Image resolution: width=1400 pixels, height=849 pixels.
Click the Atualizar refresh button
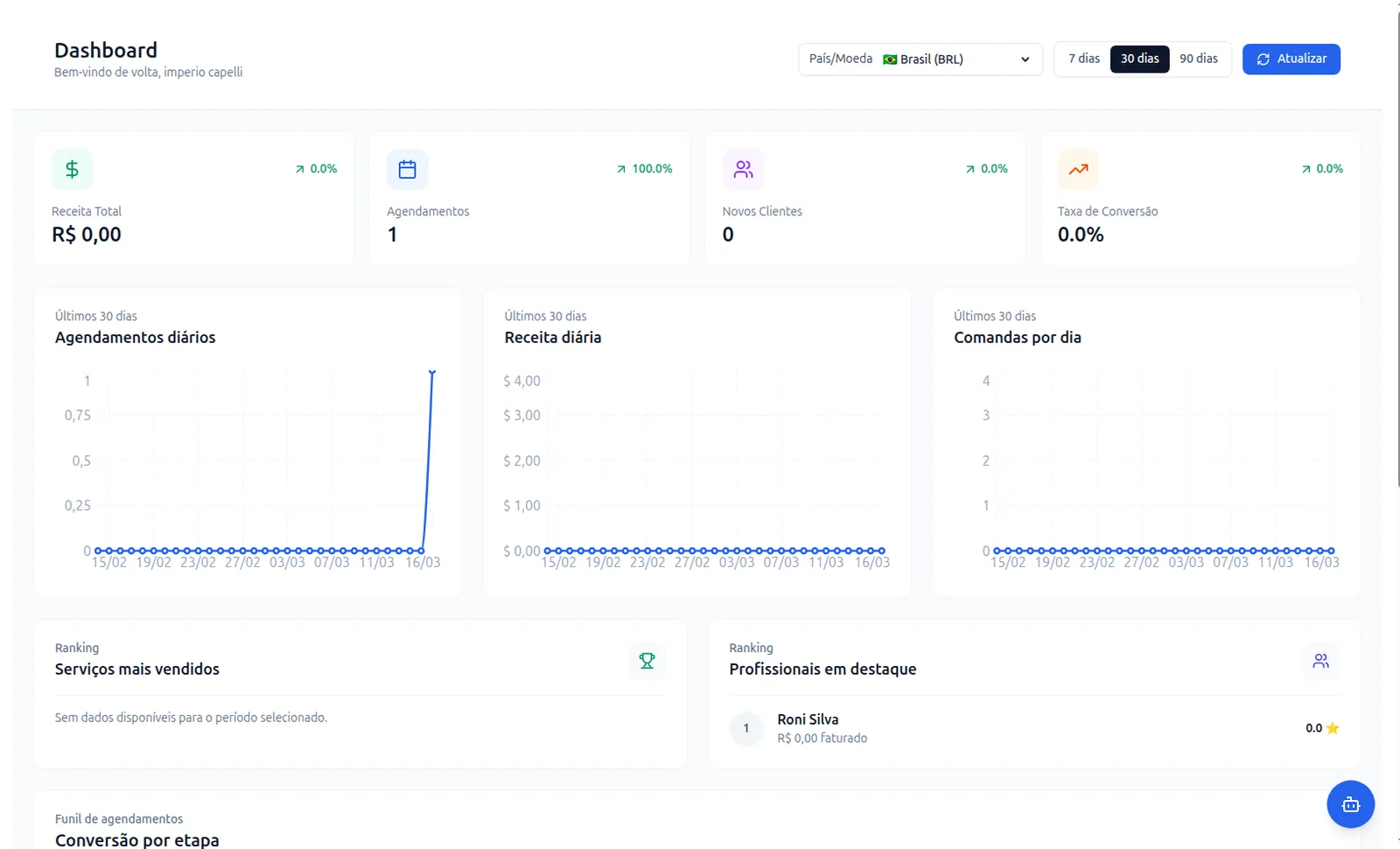pos(1291,59)
